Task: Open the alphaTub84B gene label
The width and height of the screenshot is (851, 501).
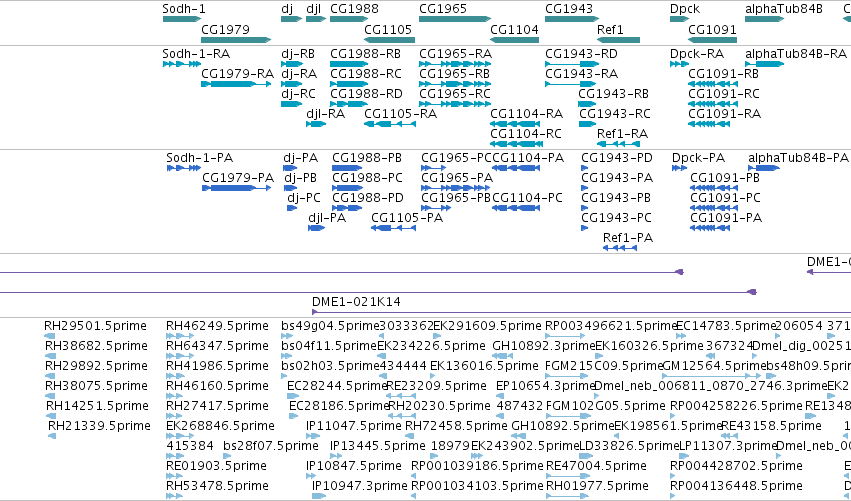Action: tap(784, 9)
